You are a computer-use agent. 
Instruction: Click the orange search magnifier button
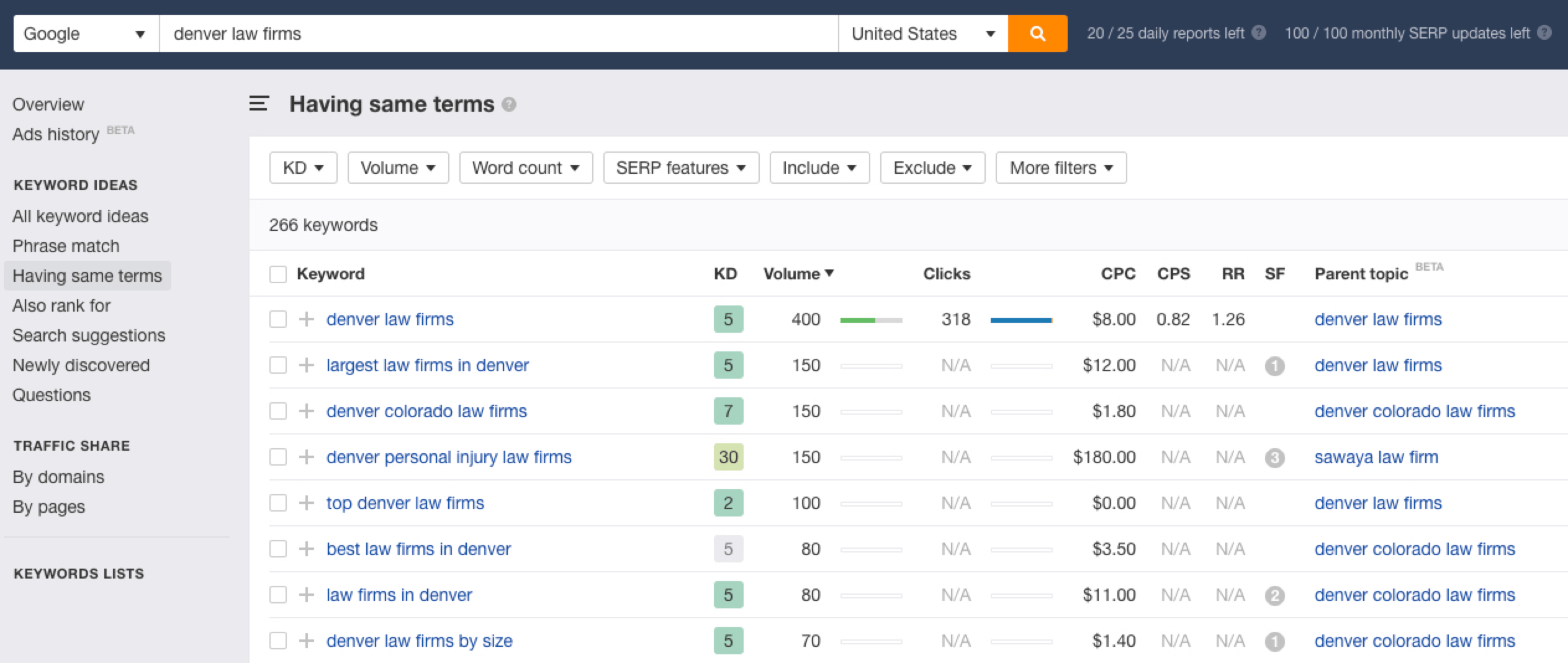1037,34
